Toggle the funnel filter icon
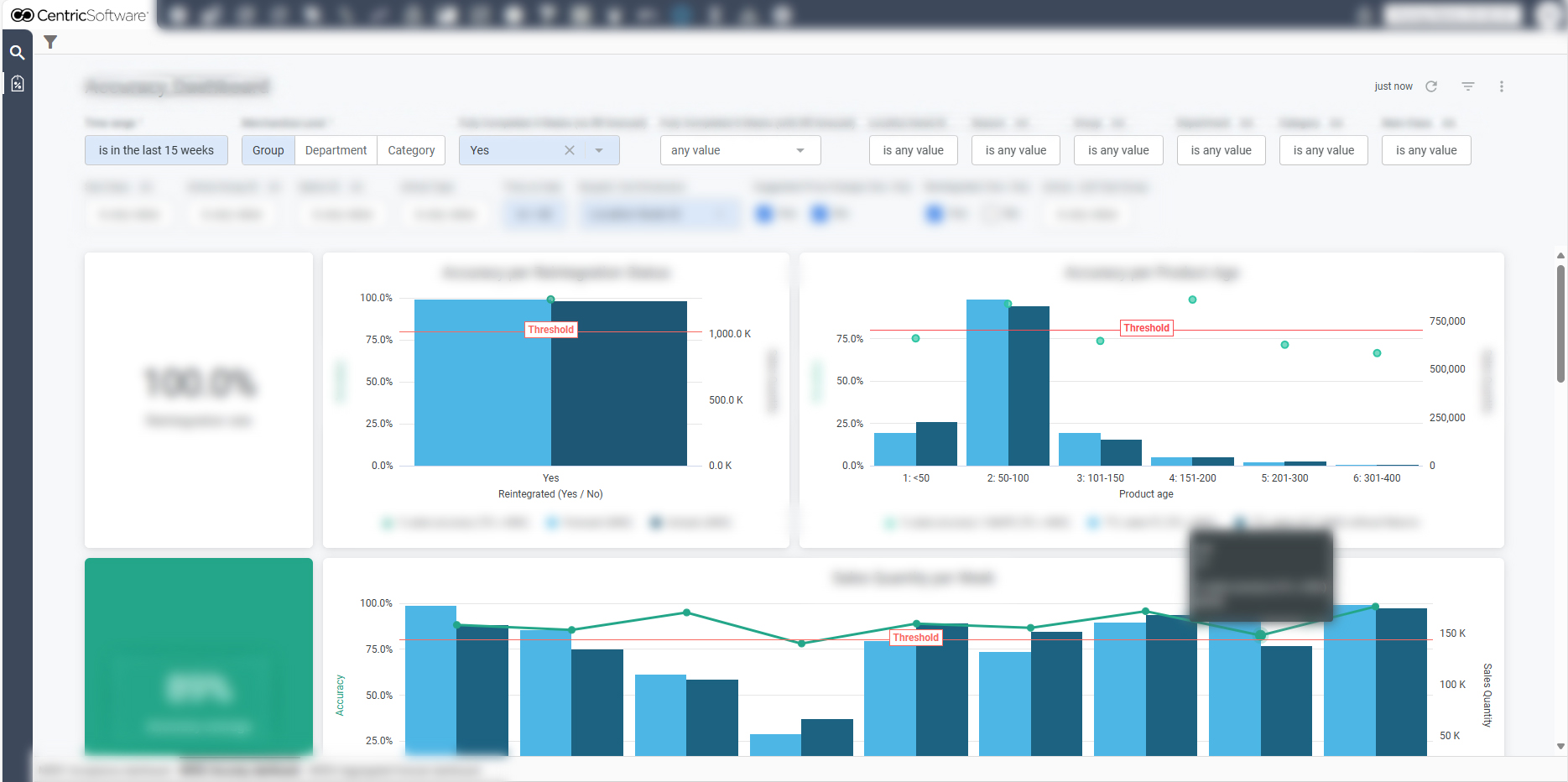The height and width of the screenshot is (782, 1568). coord(50,42)
